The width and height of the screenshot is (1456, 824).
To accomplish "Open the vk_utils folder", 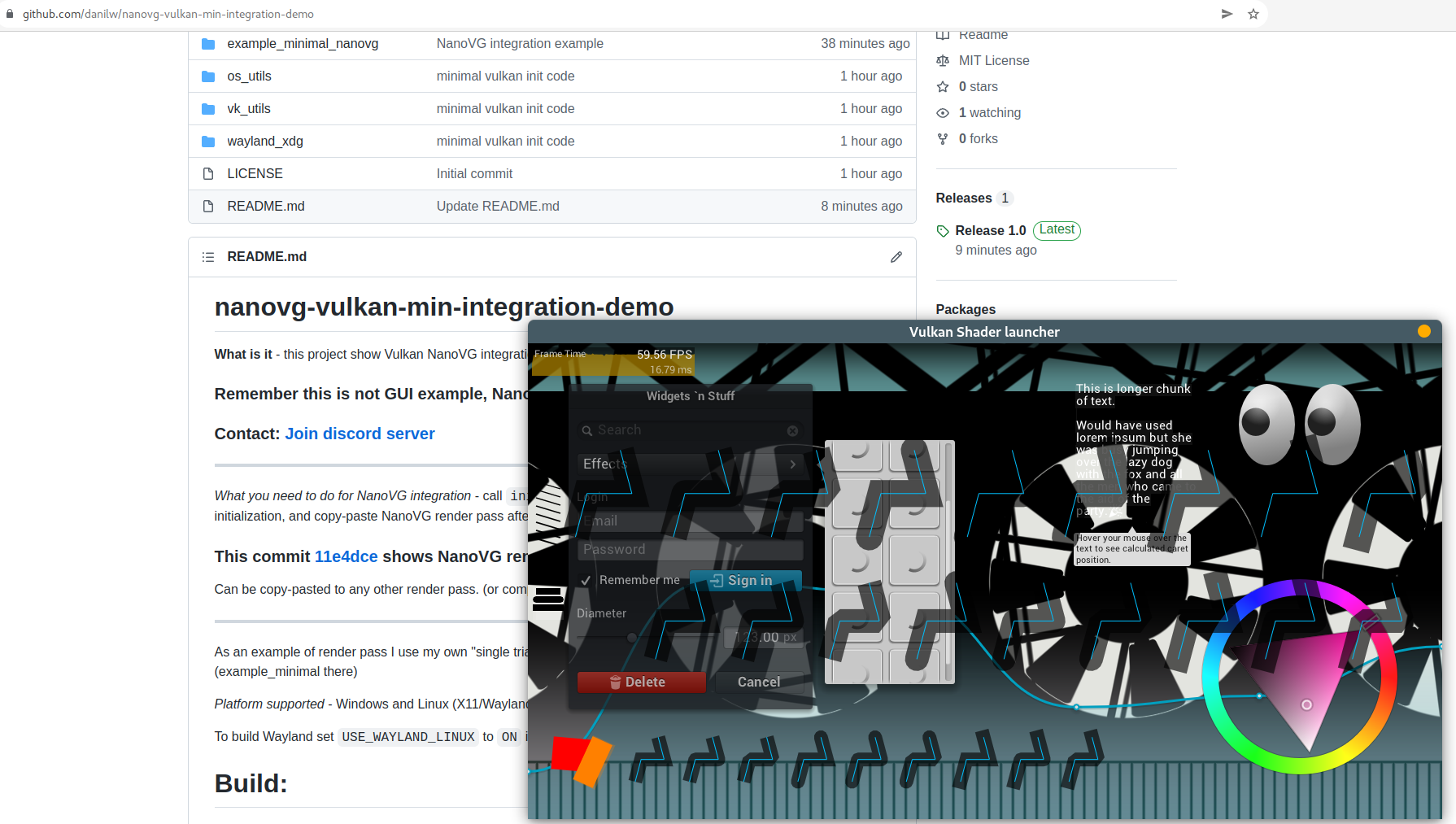I will (248, 109).
